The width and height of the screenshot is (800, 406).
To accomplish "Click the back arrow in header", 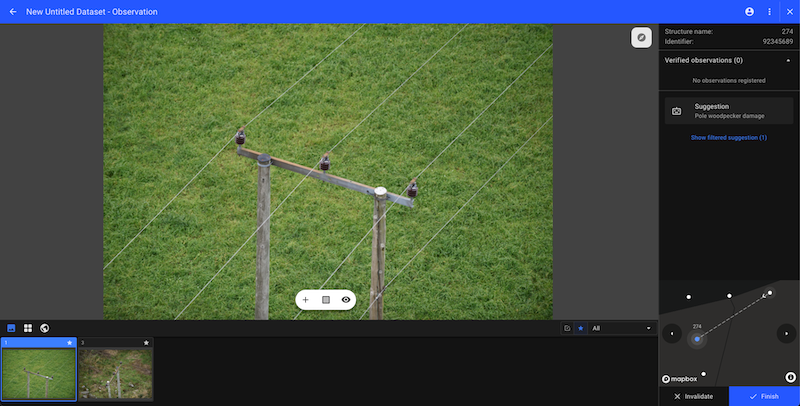I will [13, 11].
